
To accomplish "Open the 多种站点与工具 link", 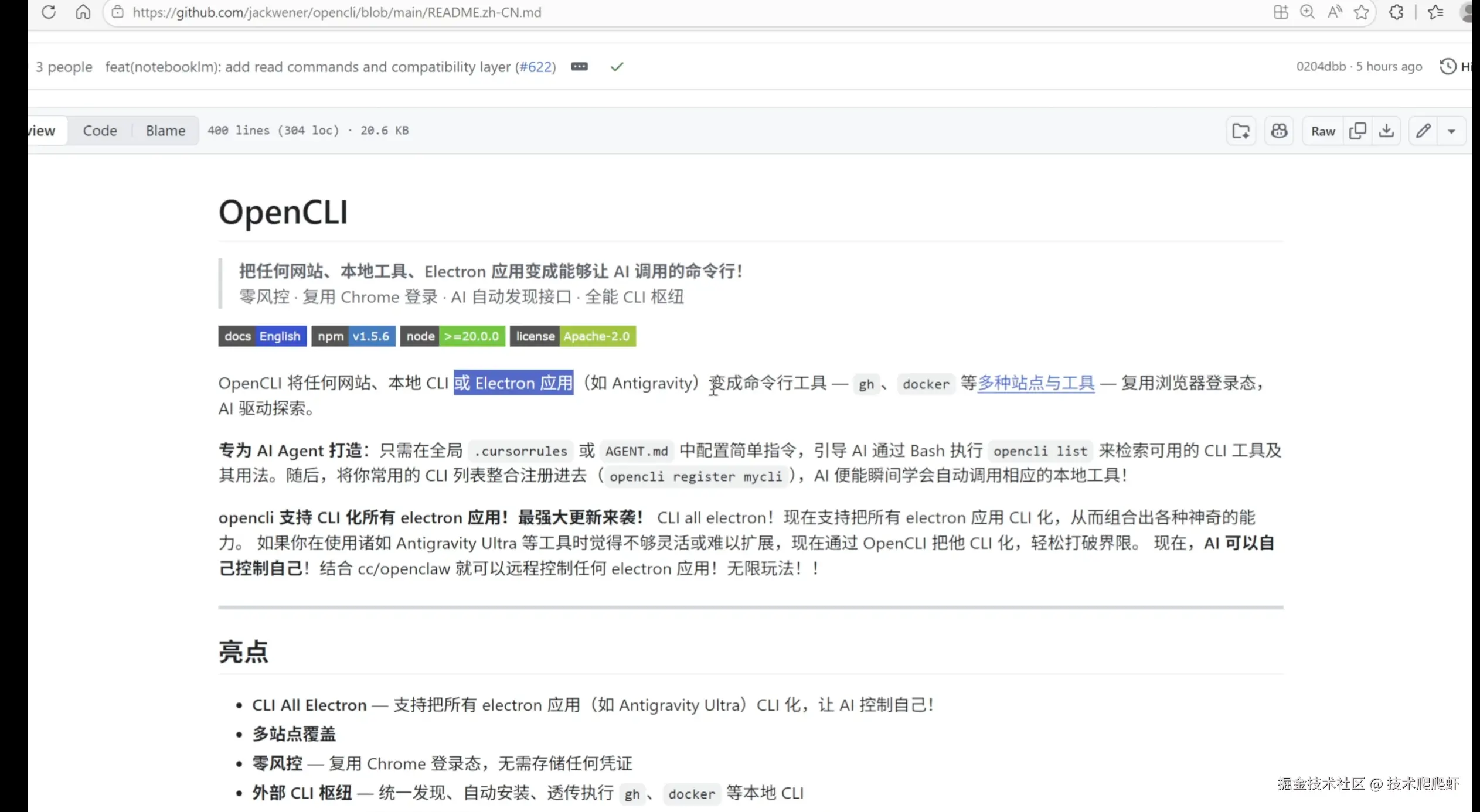I will click(x=1036, y=383).
